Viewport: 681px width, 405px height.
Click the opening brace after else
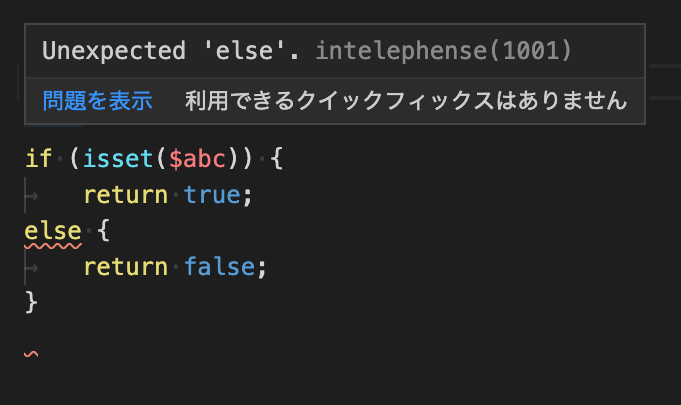pos(103,230)
